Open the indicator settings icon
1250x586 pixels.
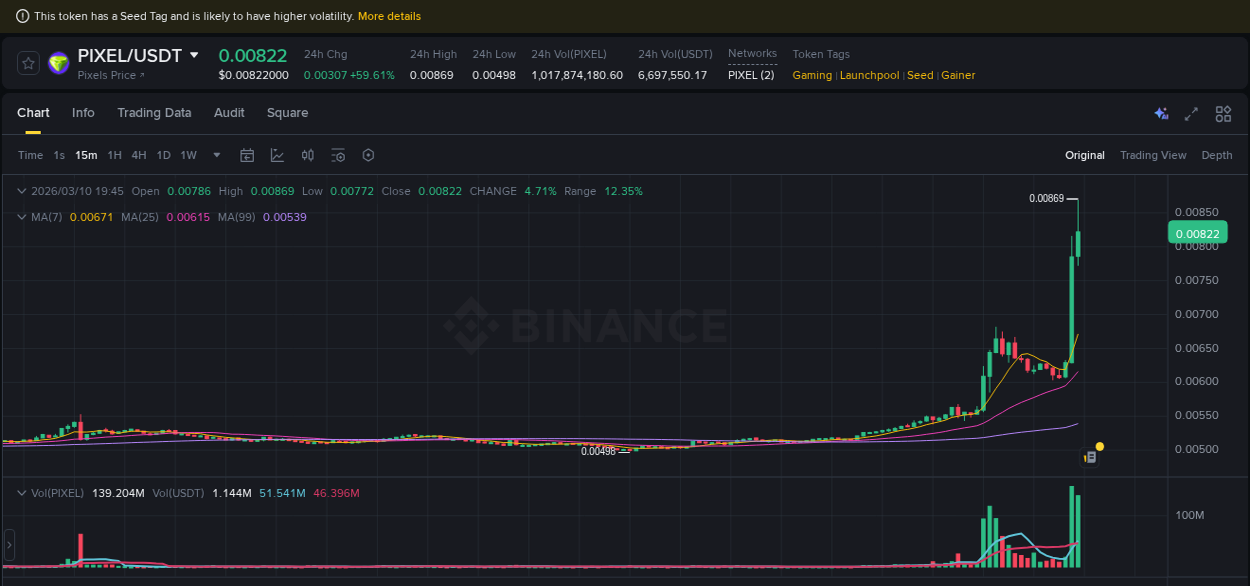tap(337, 155)
